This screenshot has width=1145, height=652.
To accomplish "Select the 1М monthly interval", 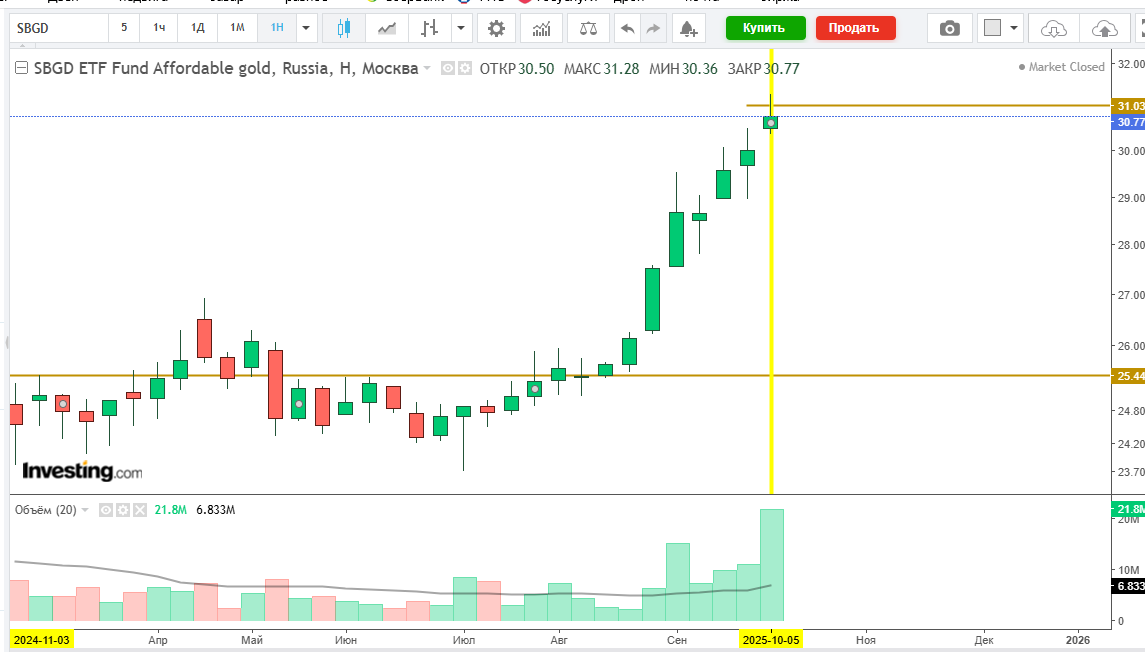I will [x=237, y=28].
